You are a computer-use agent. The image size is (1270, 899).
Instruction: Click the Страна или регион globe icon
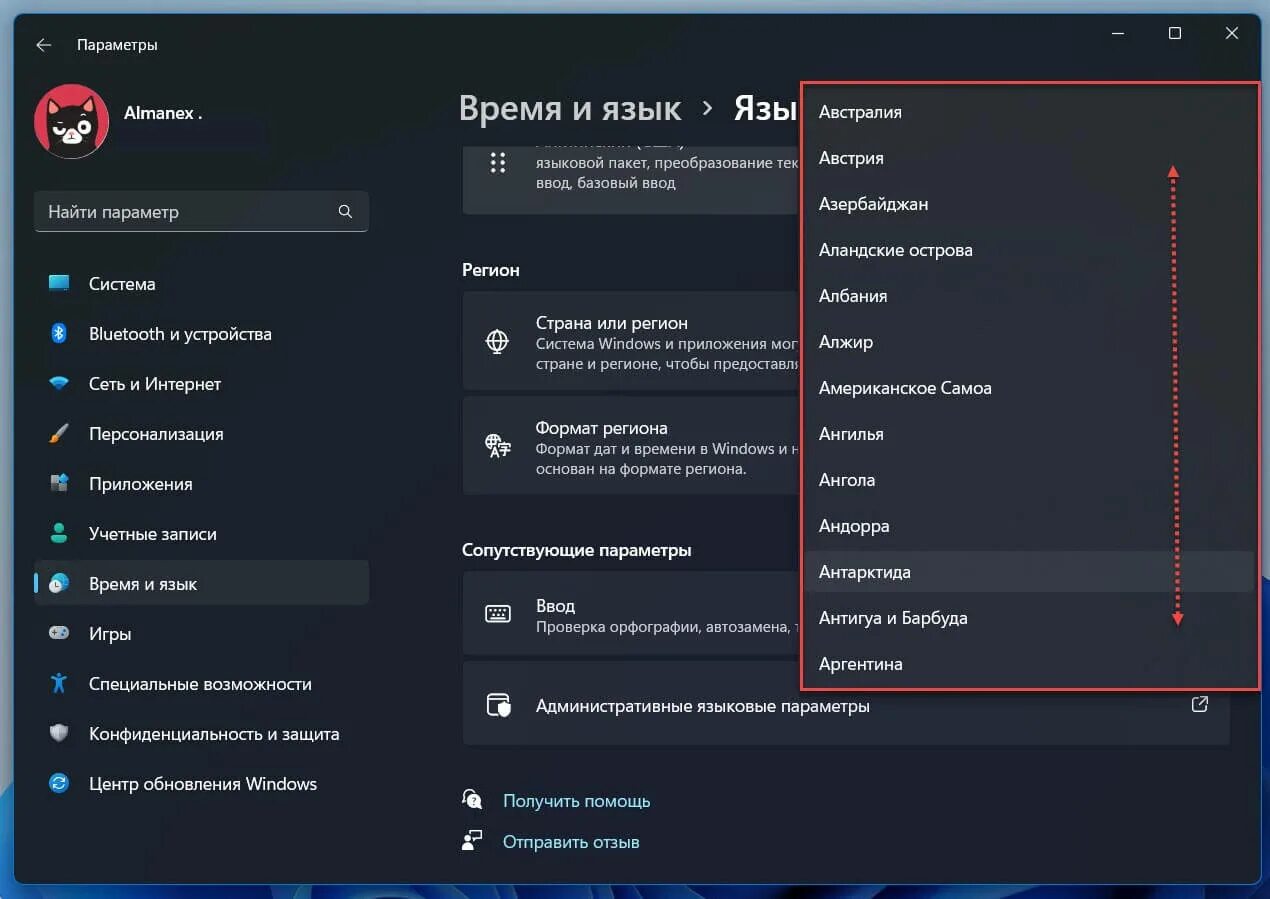(497, 341)
